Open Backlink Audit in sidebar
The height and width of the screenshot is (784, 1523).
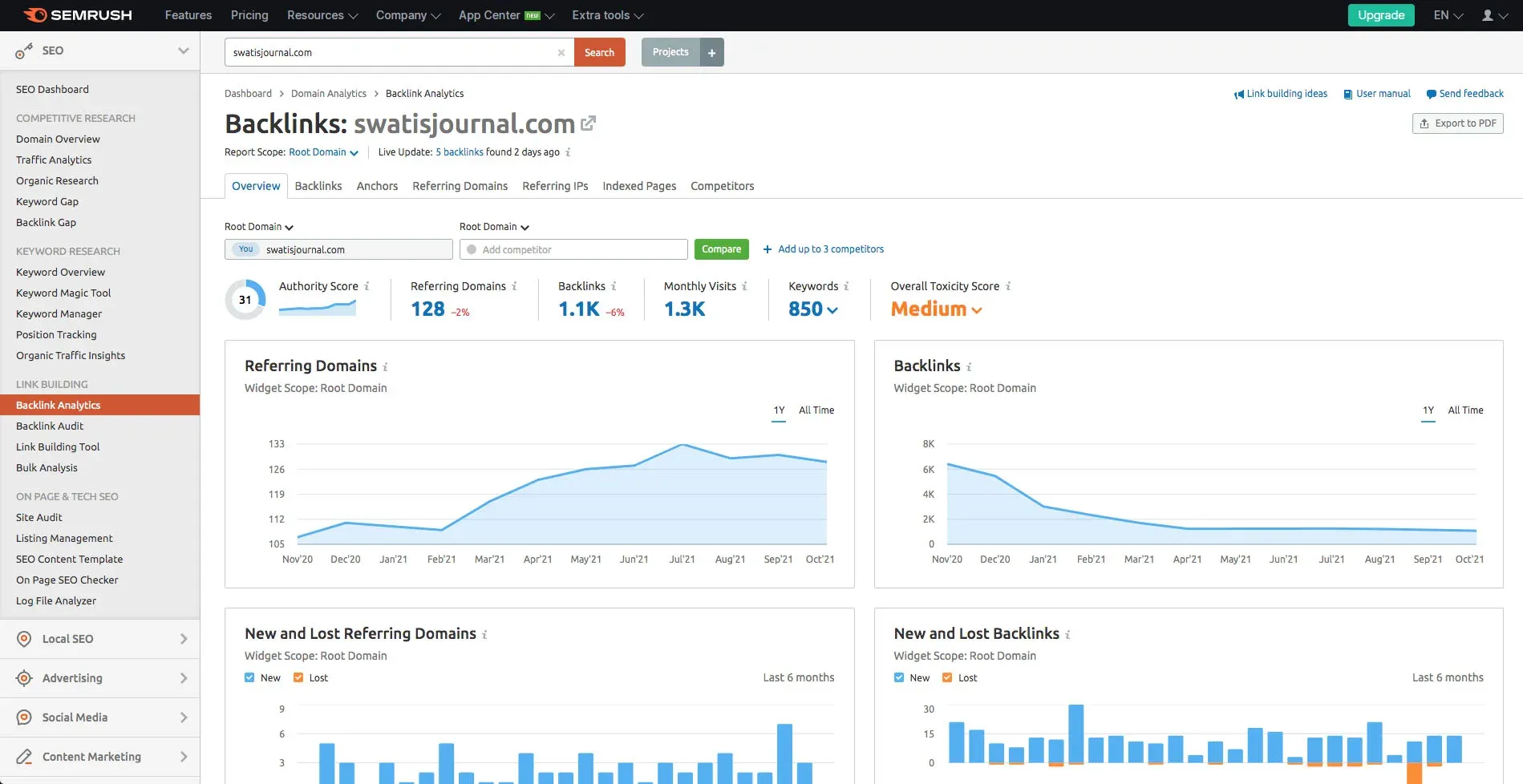tap(50, 426)
